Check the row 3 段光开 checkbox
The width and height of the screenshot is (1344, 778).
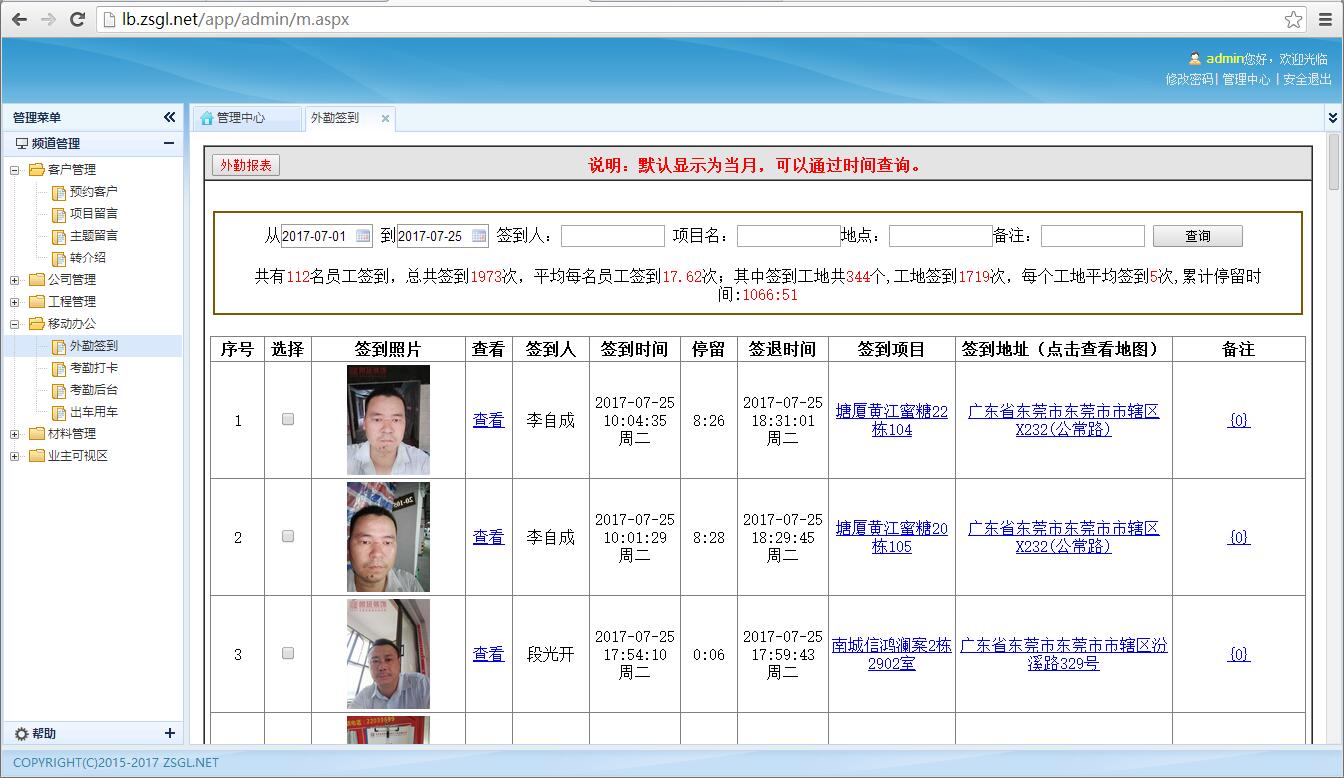[288, 653]
